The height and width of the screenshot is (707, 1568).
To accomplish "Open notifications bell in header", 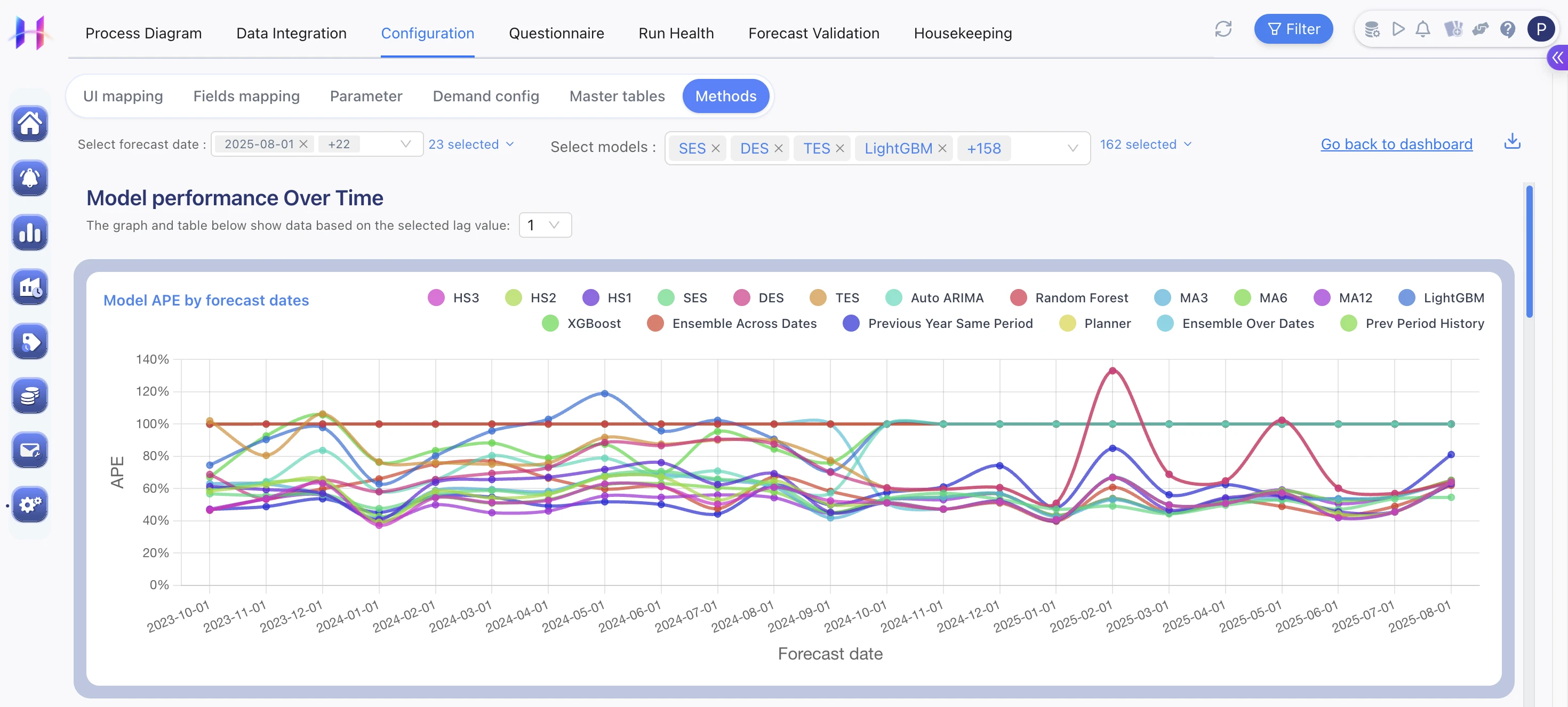I will click(x=1422, y=29).
